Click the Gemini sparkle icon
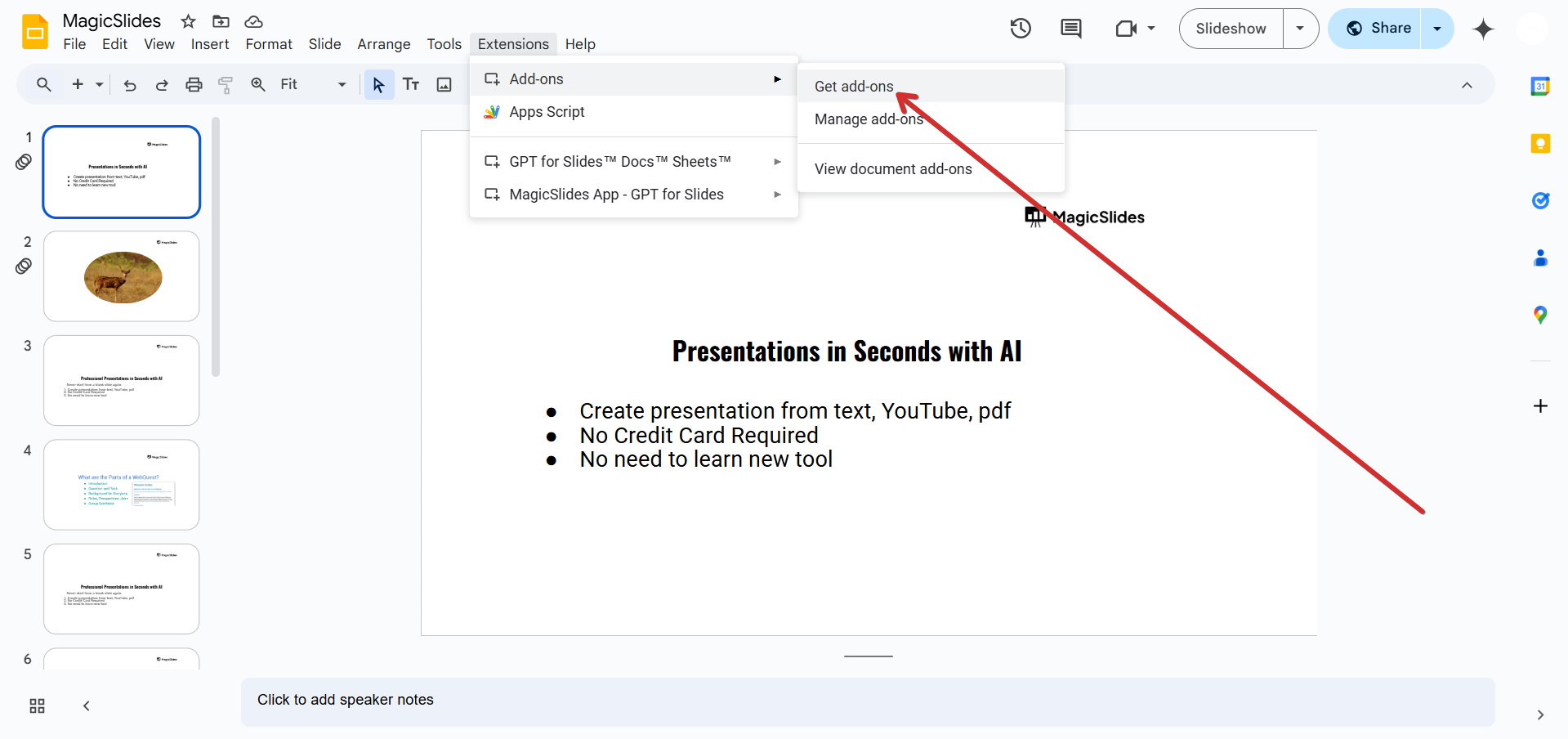This screenshot has width=1568, height=739. [1483, 29]
